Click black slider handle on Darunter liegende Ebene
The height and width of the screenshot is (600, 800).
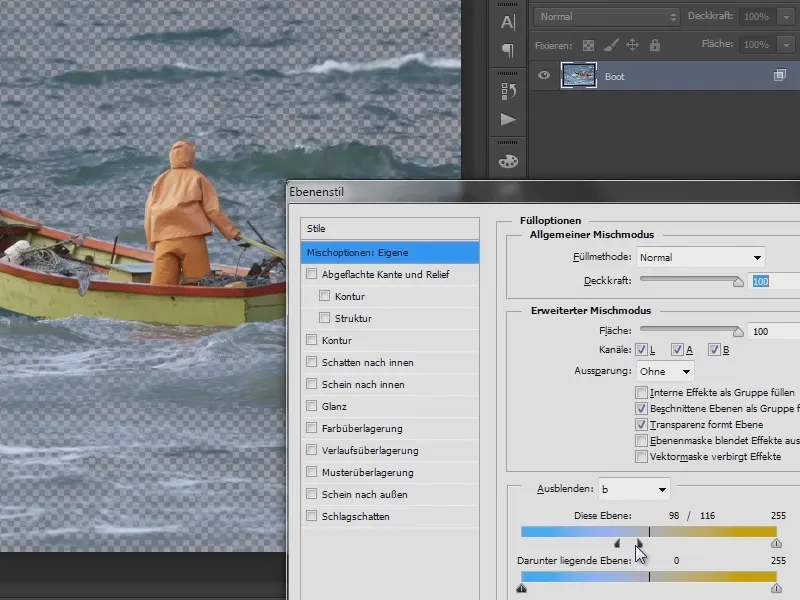tap(521, 588)
